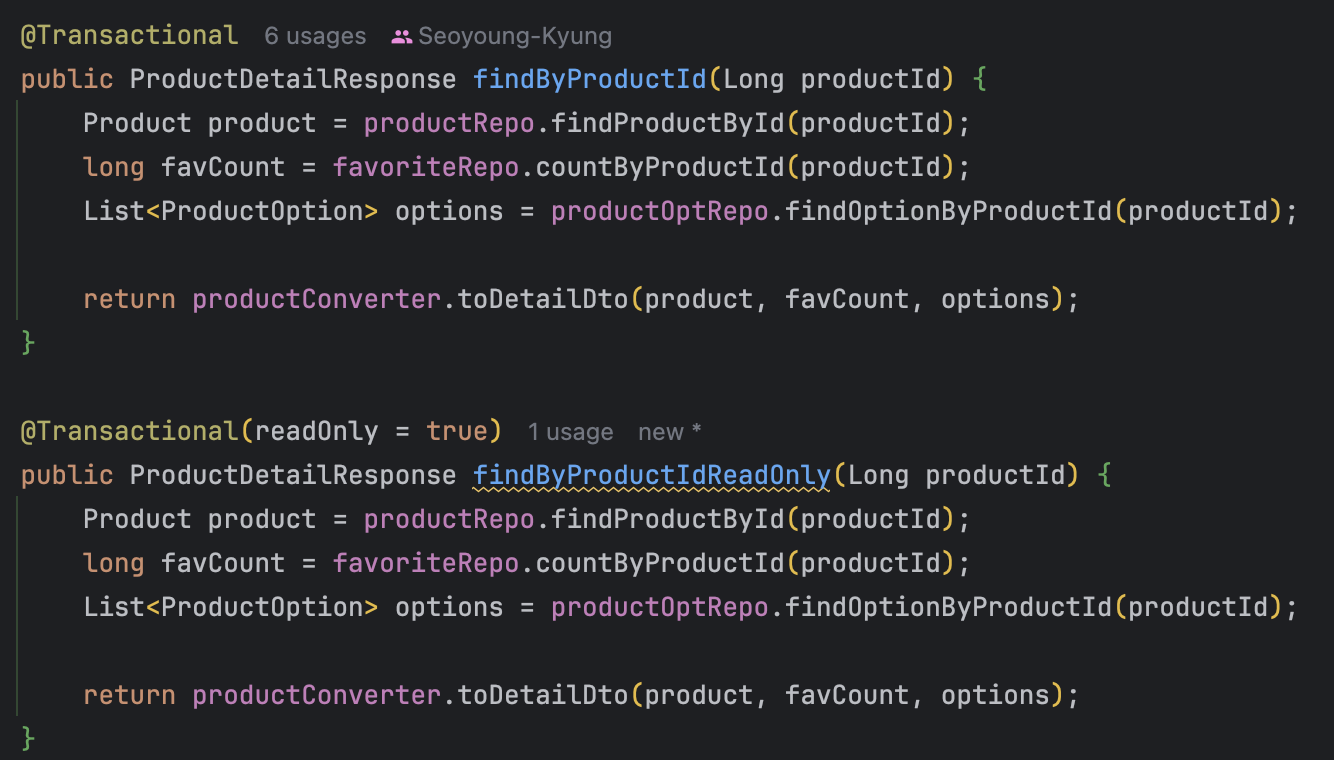Open the 6 usages inlay hint
The image size is (1334, 760).
315,37
